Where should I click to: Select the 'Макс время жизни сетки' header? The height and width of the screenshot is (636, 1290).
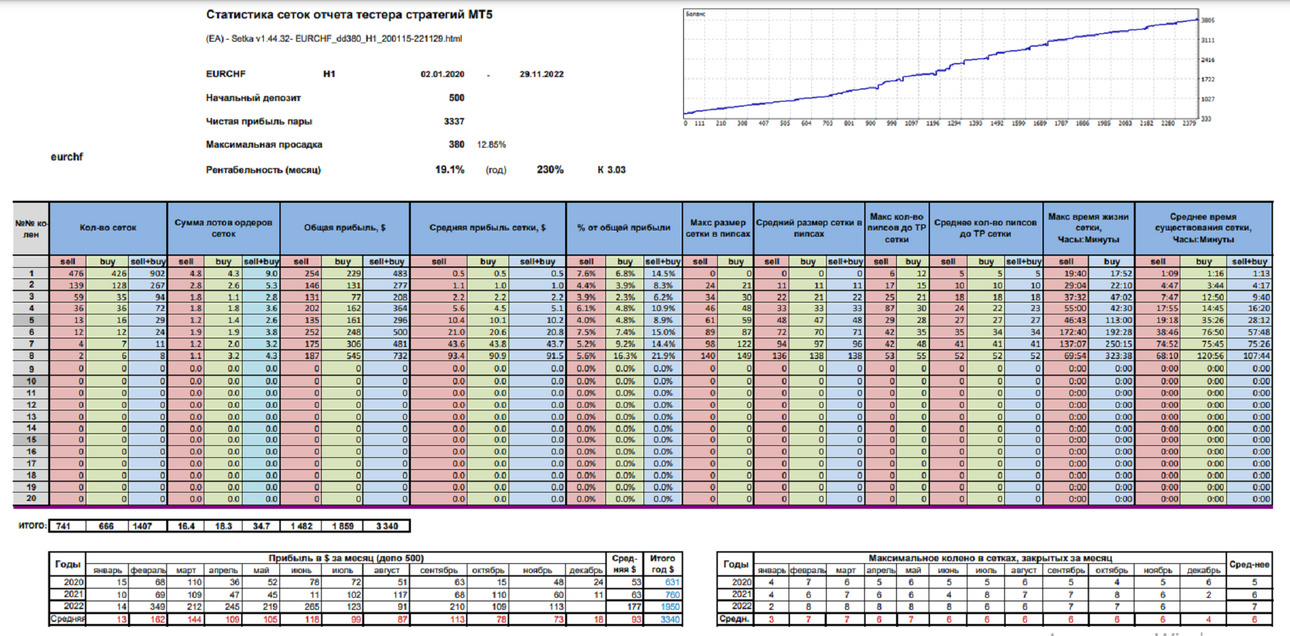1088,228
